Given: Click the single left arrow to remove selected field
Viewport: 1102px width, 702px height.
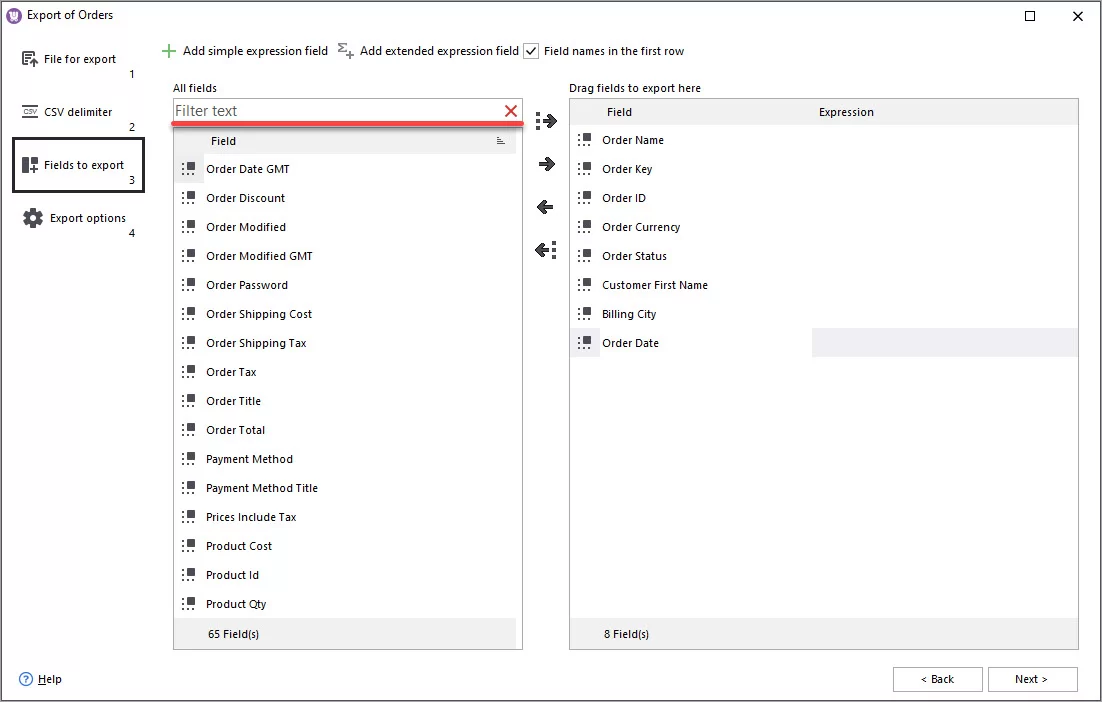Looking at the screenshot, I should click(x=545, y=207).
